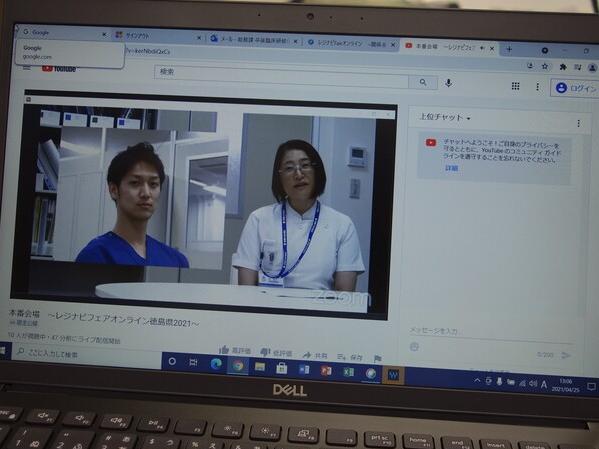Report the video with flag icon
The height and width of the screenshot is (449, 599).
click(x=378, y=358)
